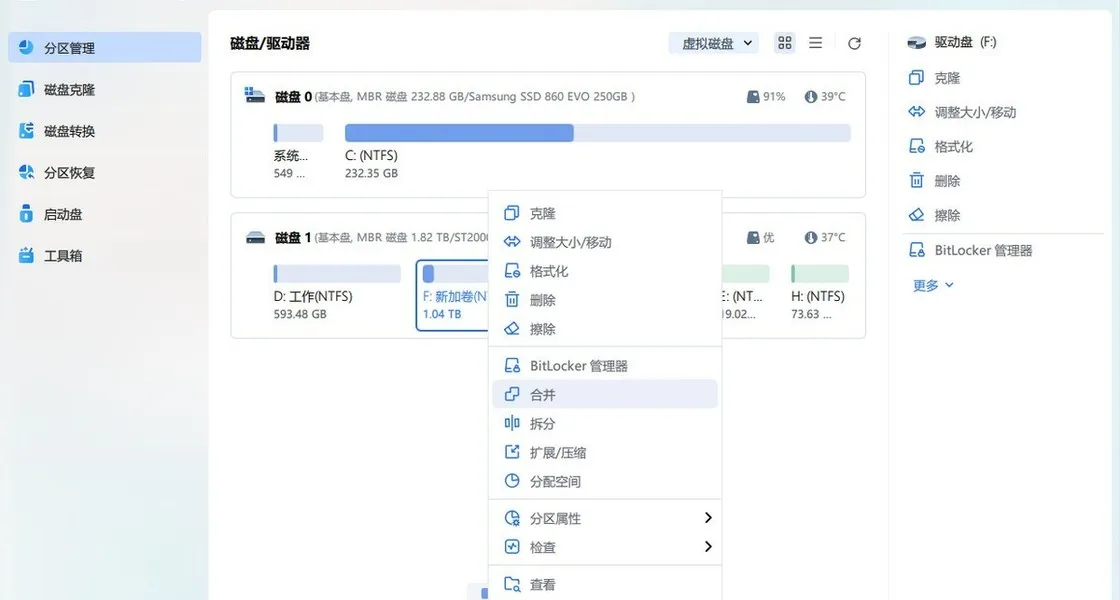Click the C: (NTFS) partition usage bar

597,133
